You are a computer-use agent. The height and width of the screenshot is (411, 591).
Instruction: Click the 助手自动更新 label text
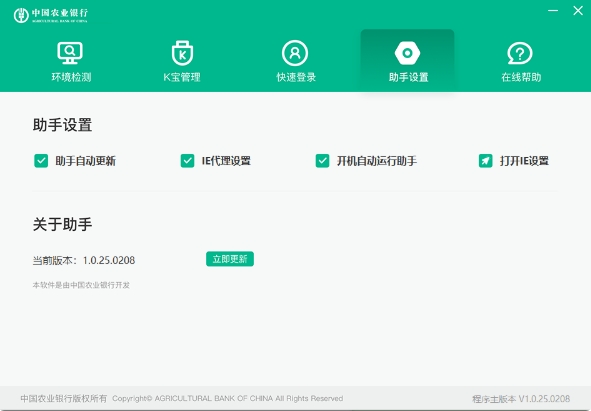click(x=86, y=161)
